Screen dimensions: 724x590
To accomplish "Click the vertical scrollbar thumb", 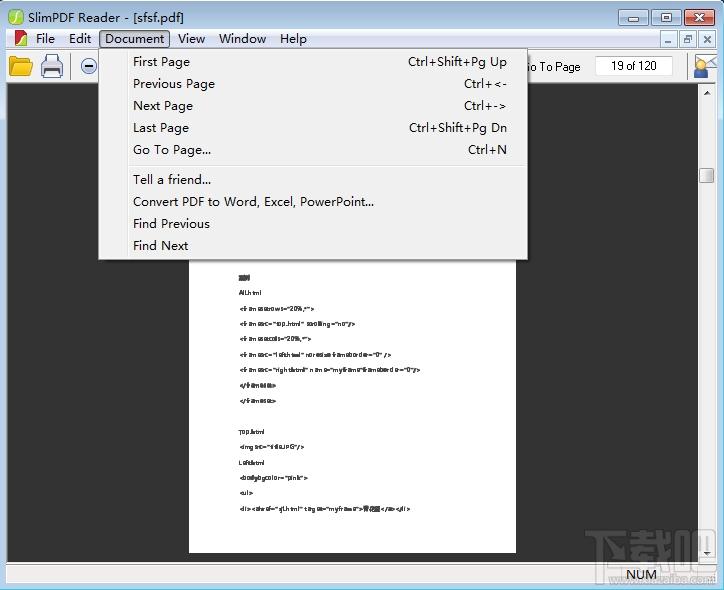I will [706, 175].
